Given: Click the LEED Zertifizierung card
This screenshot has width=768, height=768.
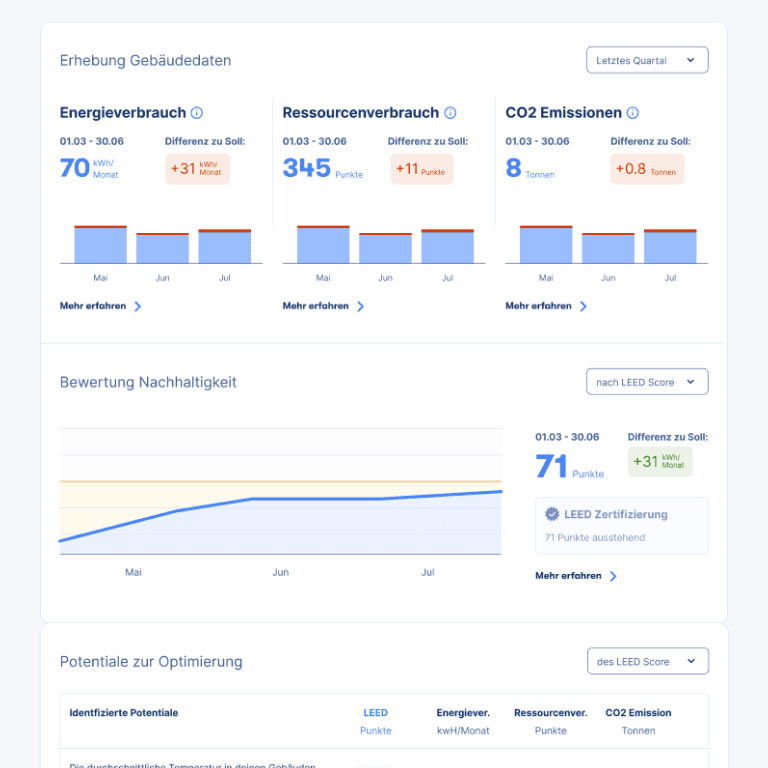Looking at the screenshot, I should point(622,526).
